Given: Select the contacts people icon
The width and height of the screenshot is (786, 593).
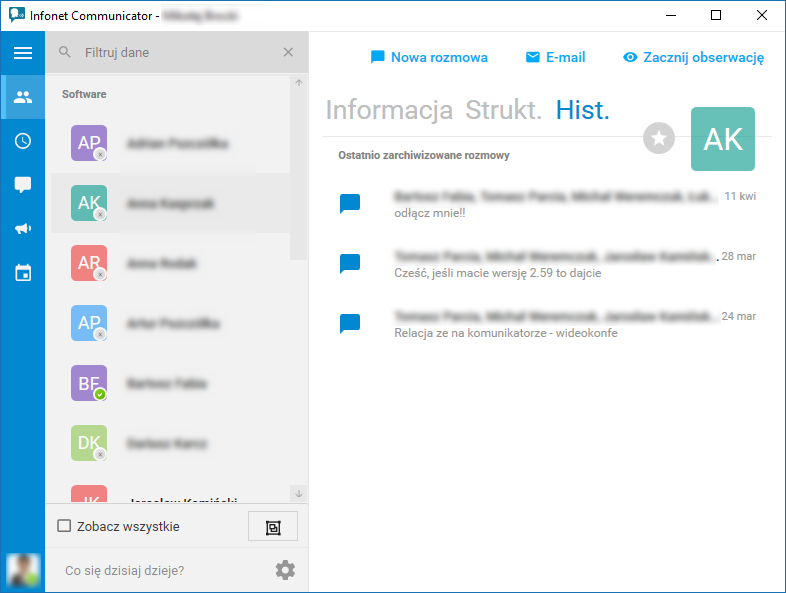Looking at the screenshot, I should 23,97.
